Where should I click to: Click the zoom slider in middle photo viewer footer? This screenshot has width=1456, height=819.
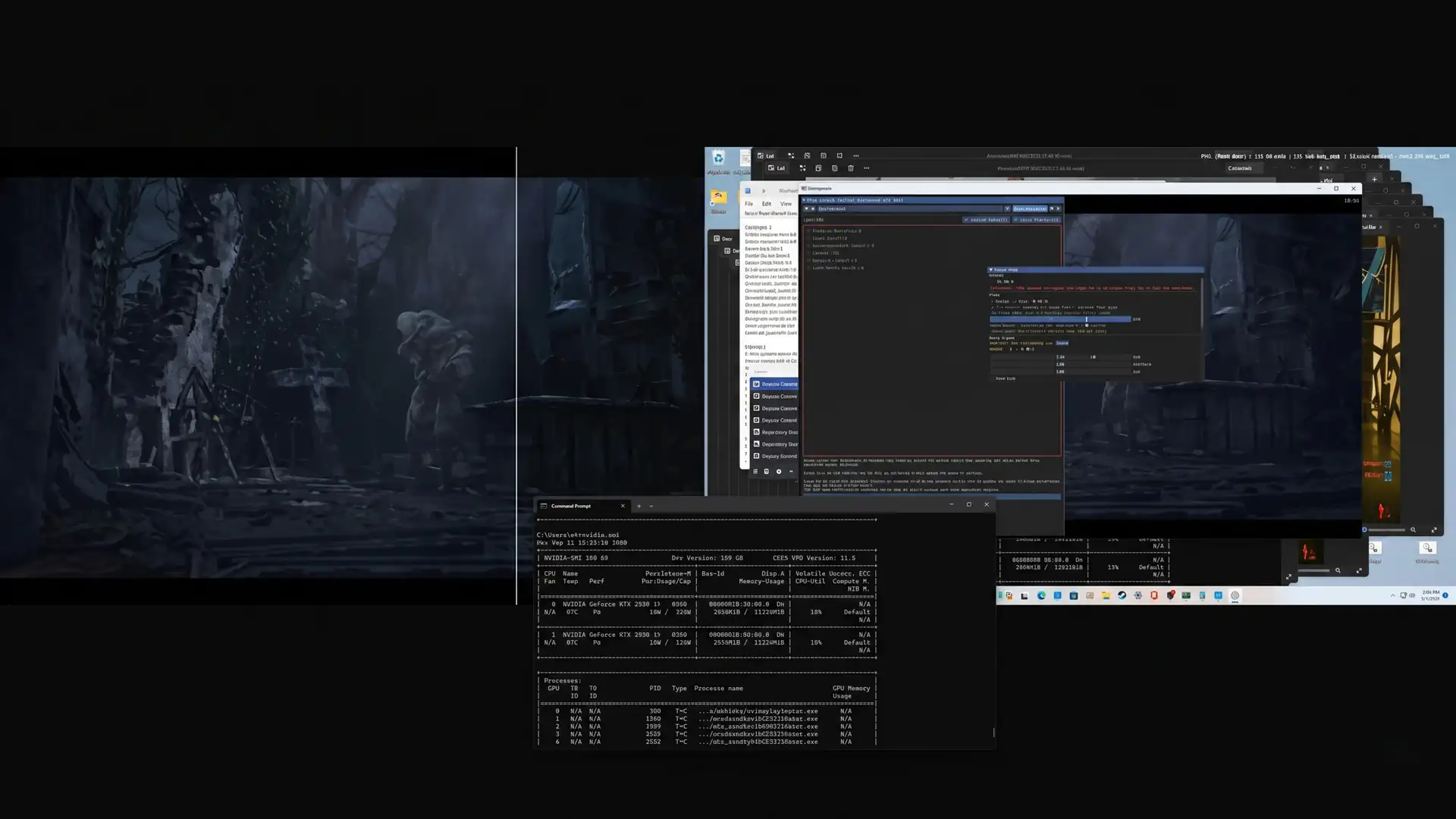point(1315,570)
